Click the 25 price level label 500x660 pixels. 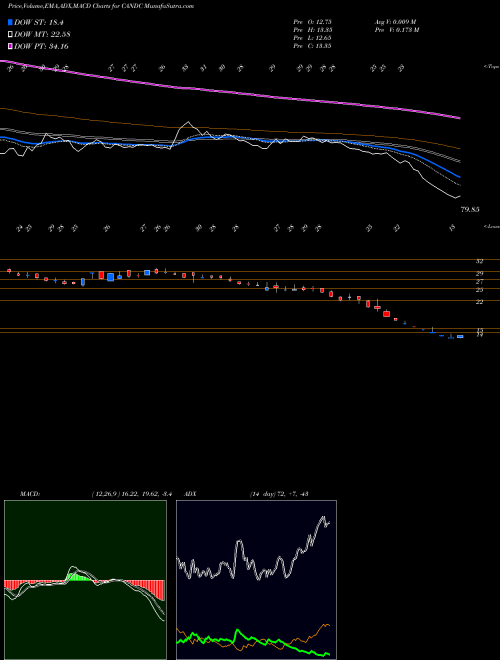point(479,290)
